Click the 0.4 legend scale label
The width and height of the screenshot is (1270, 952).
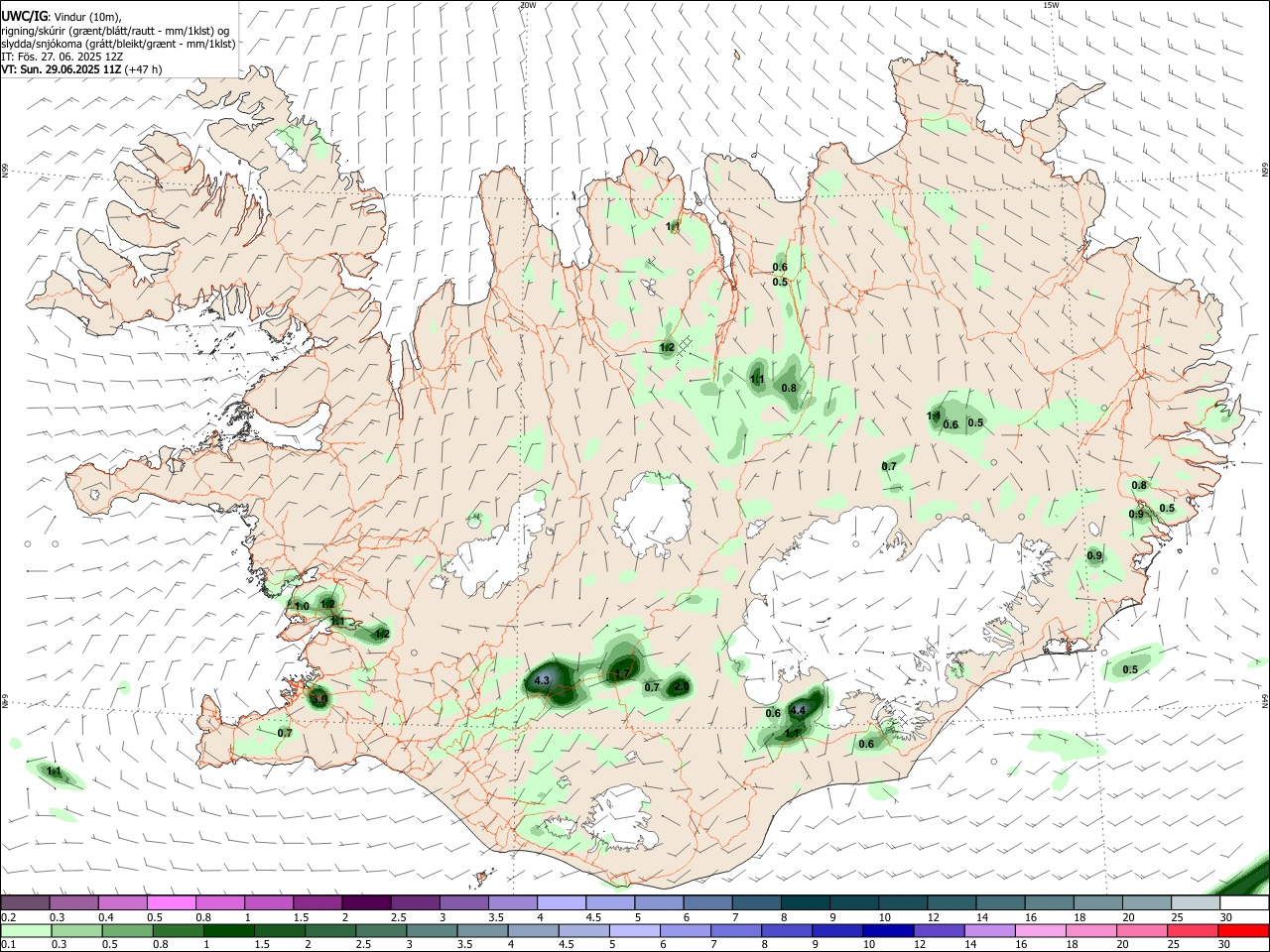pyautogui.click(x=106, y=917)
